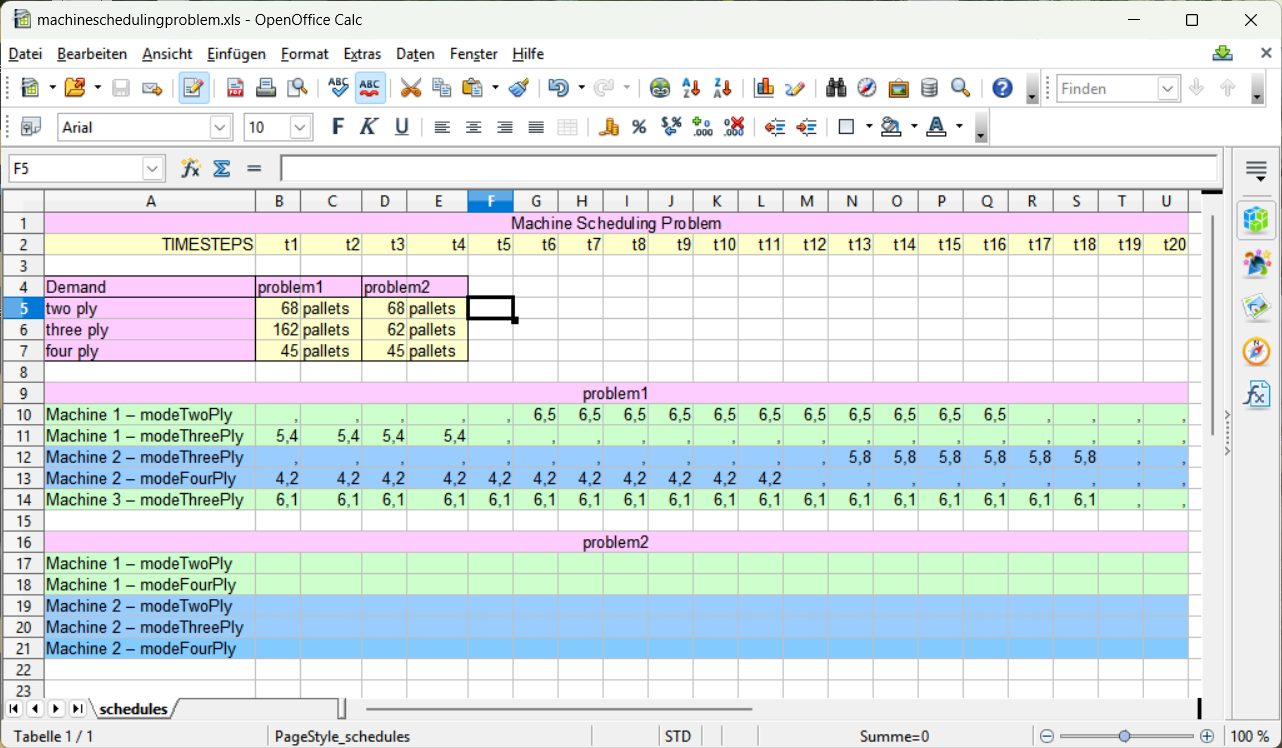The height and width of the screenshot is (748, 1282).
Task: Click the New document icon
Action: [x=30, y=88]
